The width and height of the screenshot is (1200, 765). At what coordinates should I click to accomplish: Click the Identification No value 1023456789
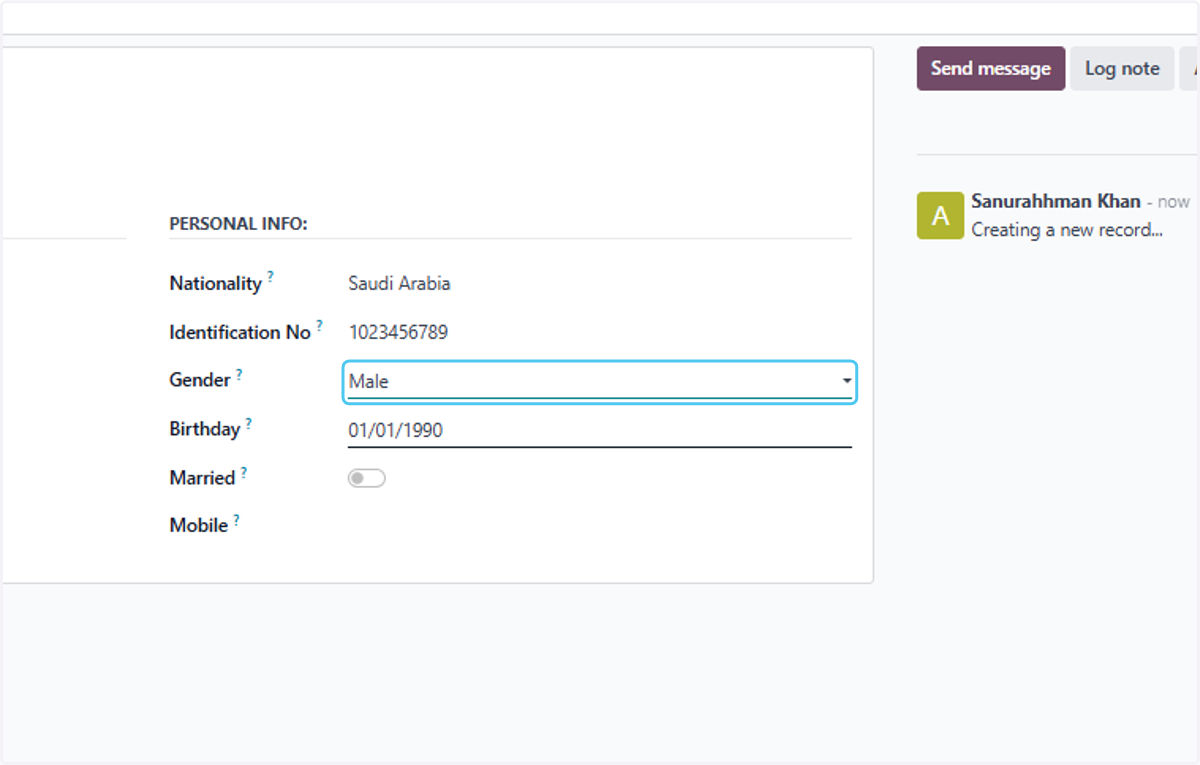398,332
